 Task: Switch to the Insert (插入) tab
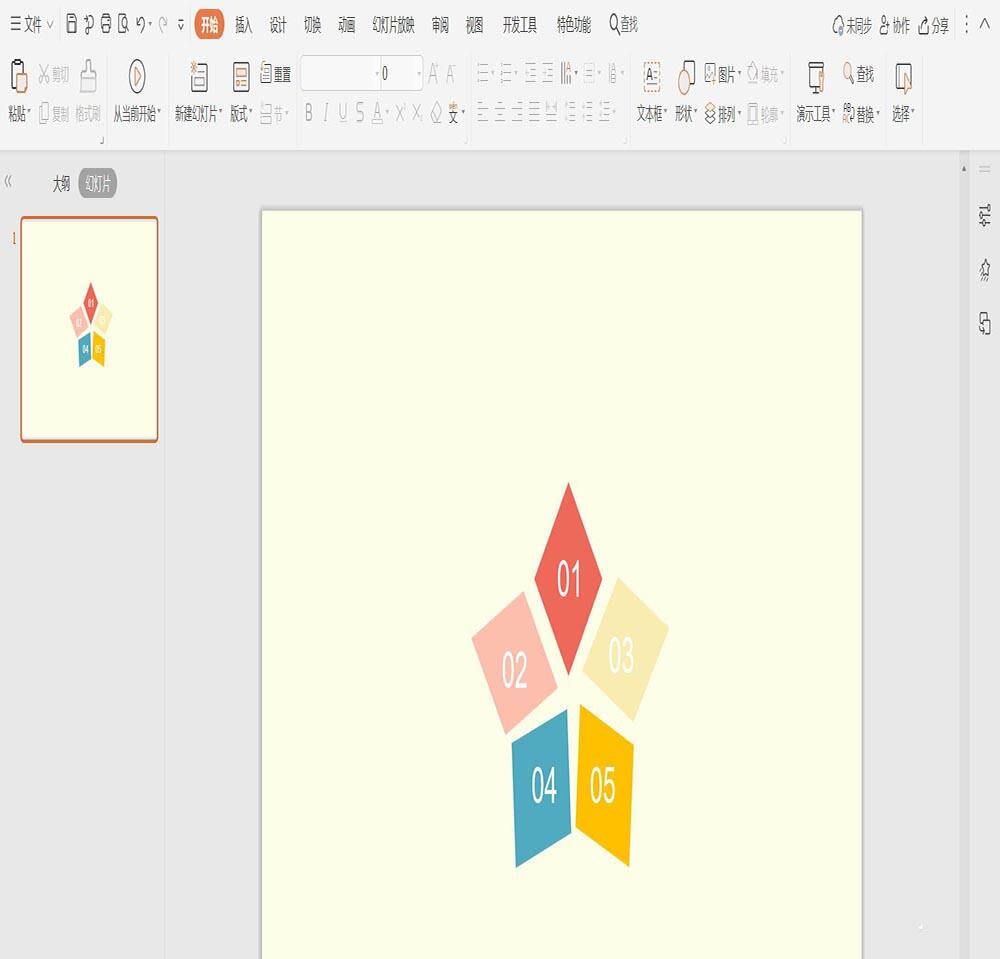243,26
